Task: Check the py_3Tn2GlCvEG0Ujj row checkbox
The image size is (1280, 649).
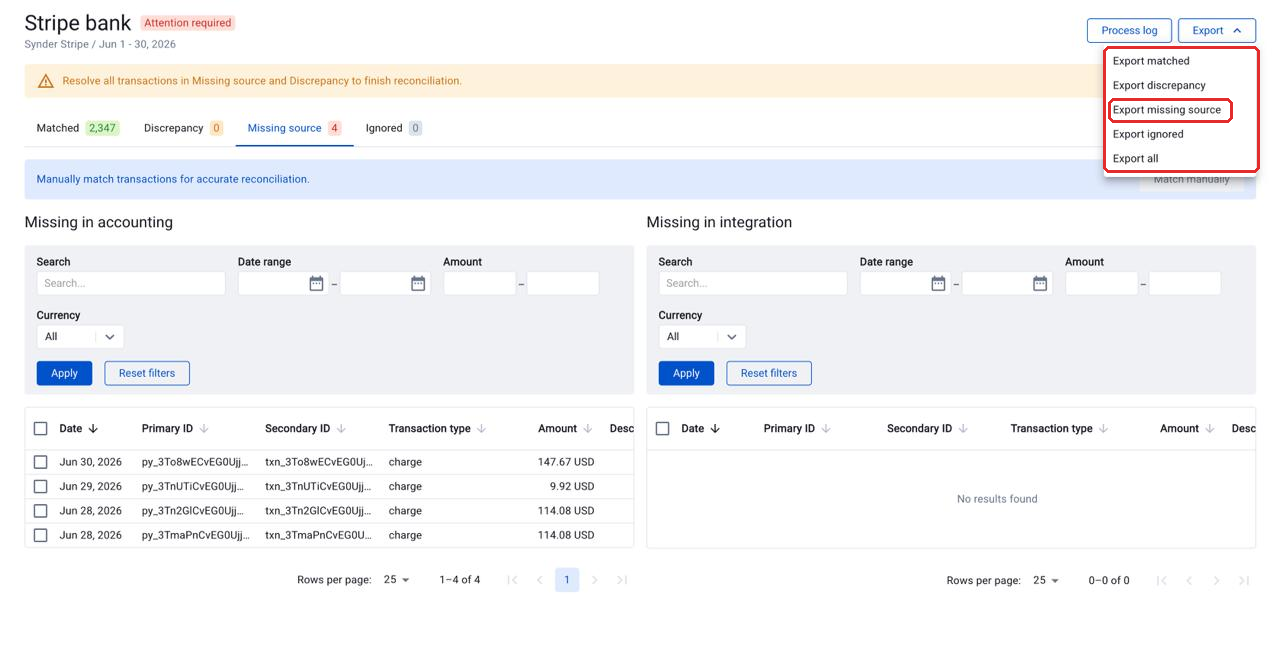Action: 41,511
